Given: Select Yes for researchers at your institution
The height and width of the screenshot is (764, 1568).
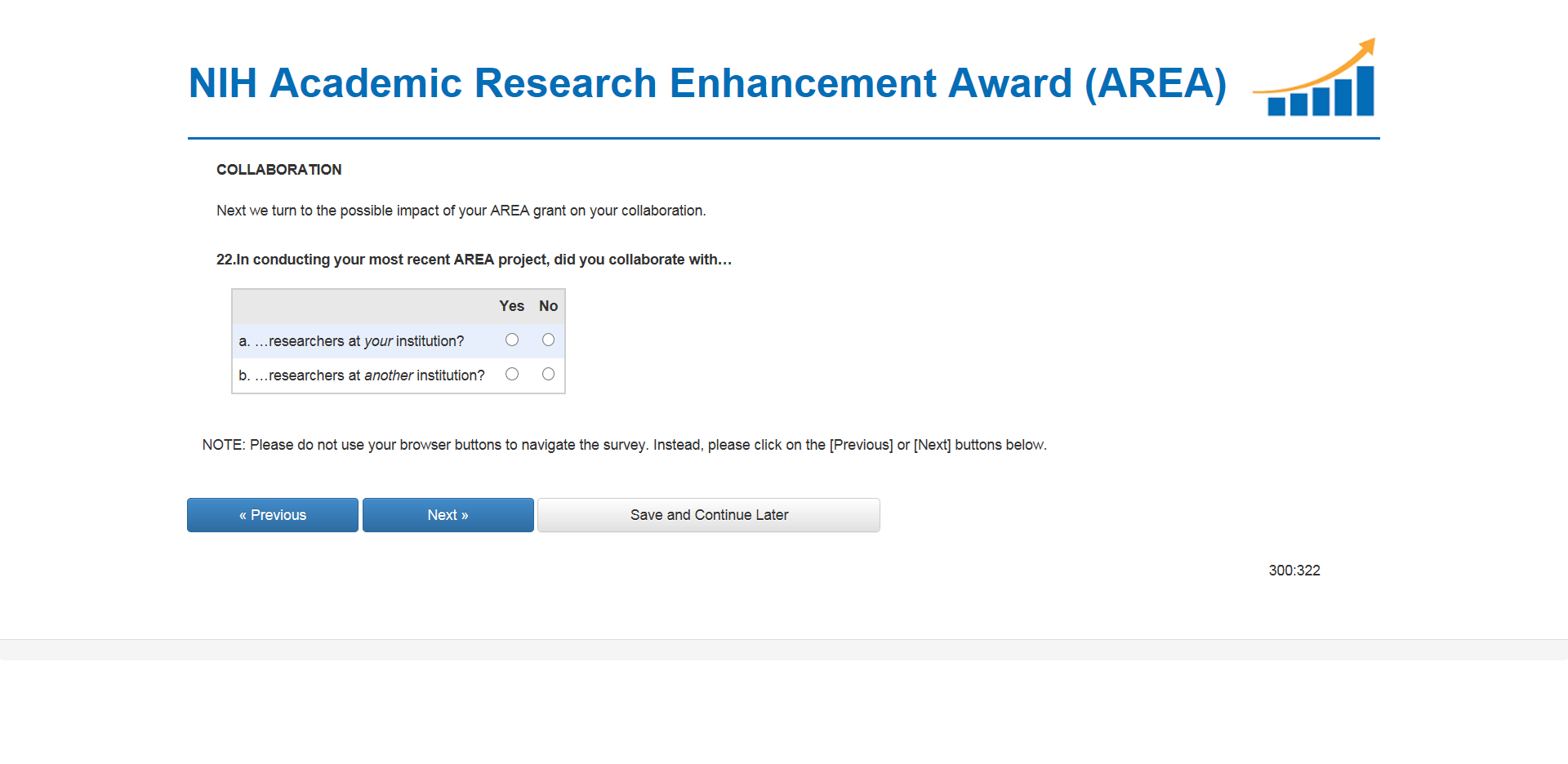Looking at the screenshot, I should click(512, 340).
